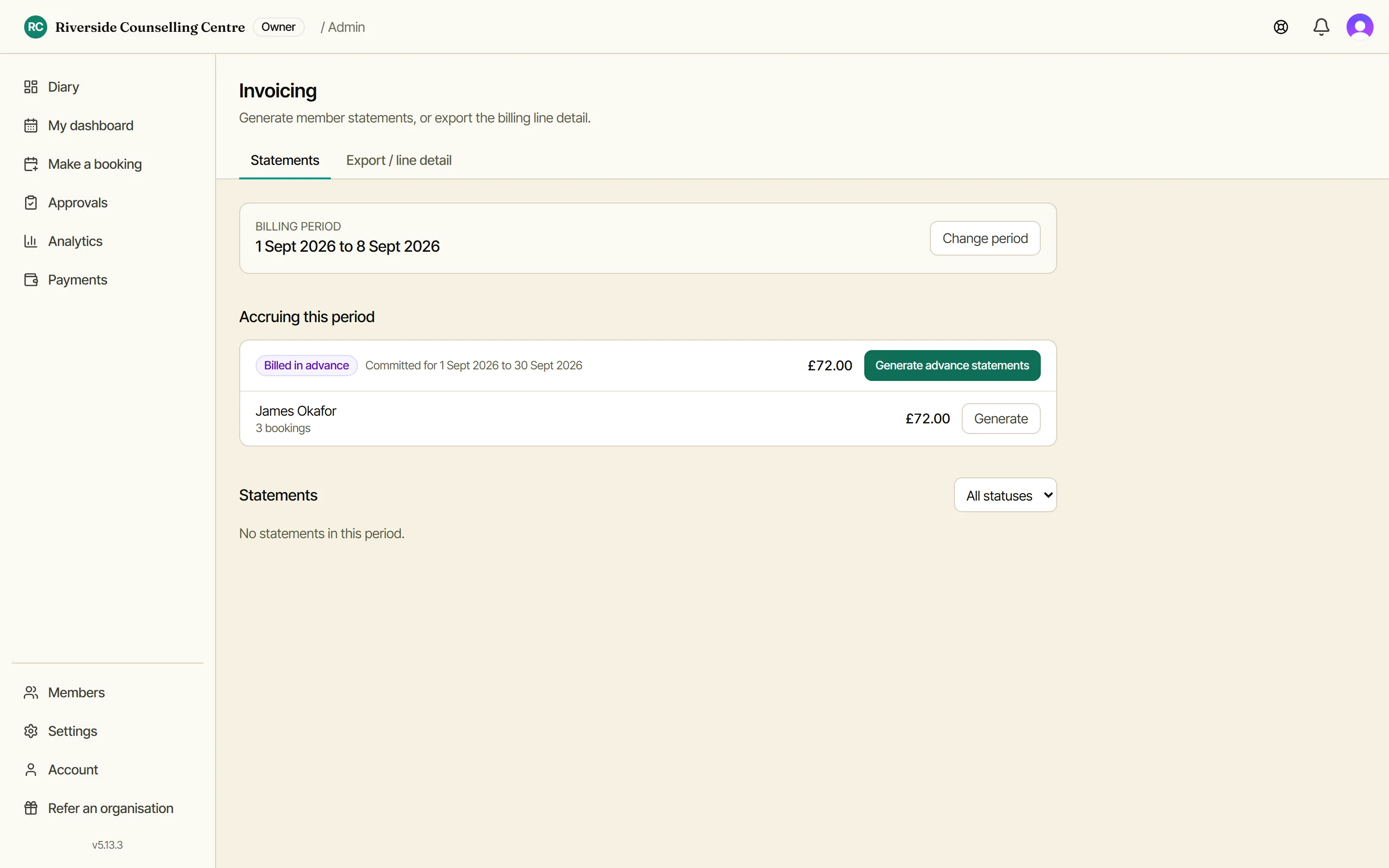Screen dimensions: 1389x868
Task: Click the Payments wallet icon
Action: tap(31, 280)
